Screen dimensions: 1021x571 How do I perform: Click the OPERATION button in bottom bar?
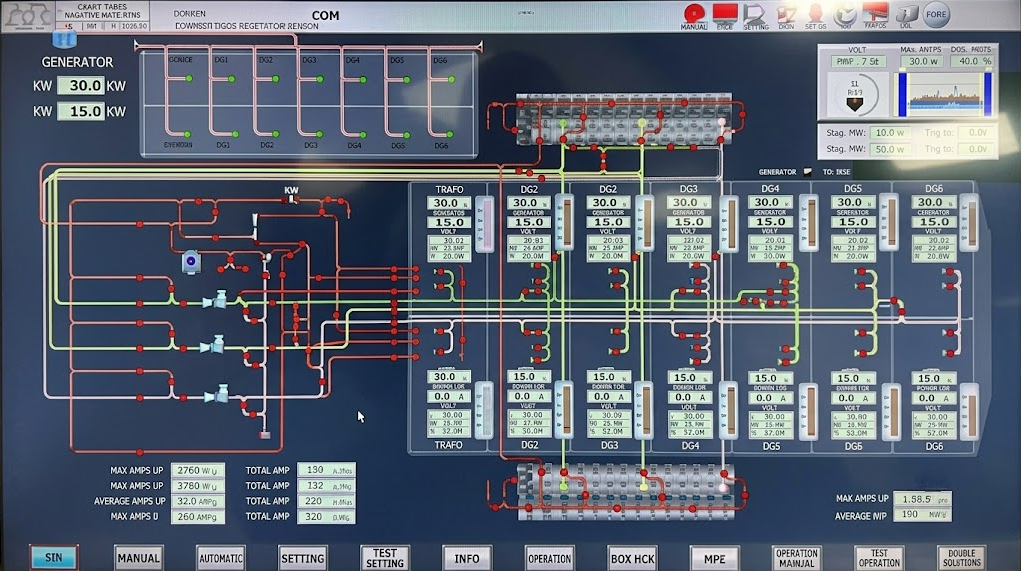(550, 558)
